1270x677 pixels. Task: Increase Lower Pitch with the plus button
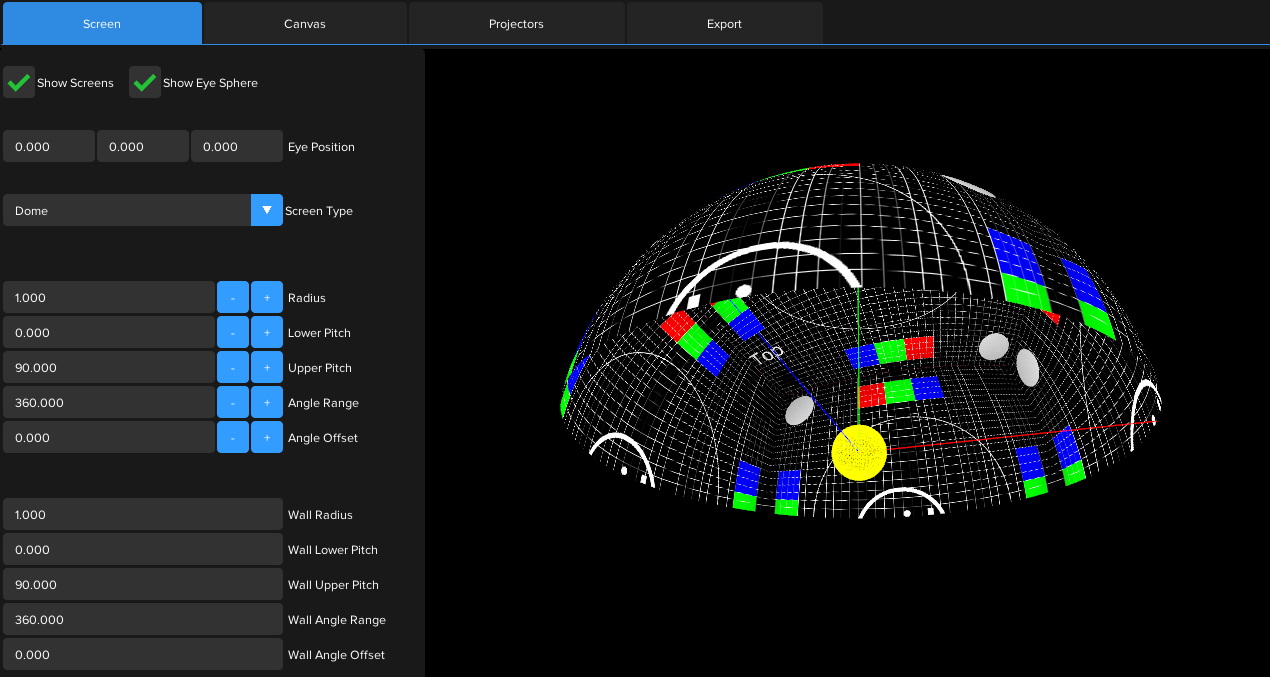(266, 331)
